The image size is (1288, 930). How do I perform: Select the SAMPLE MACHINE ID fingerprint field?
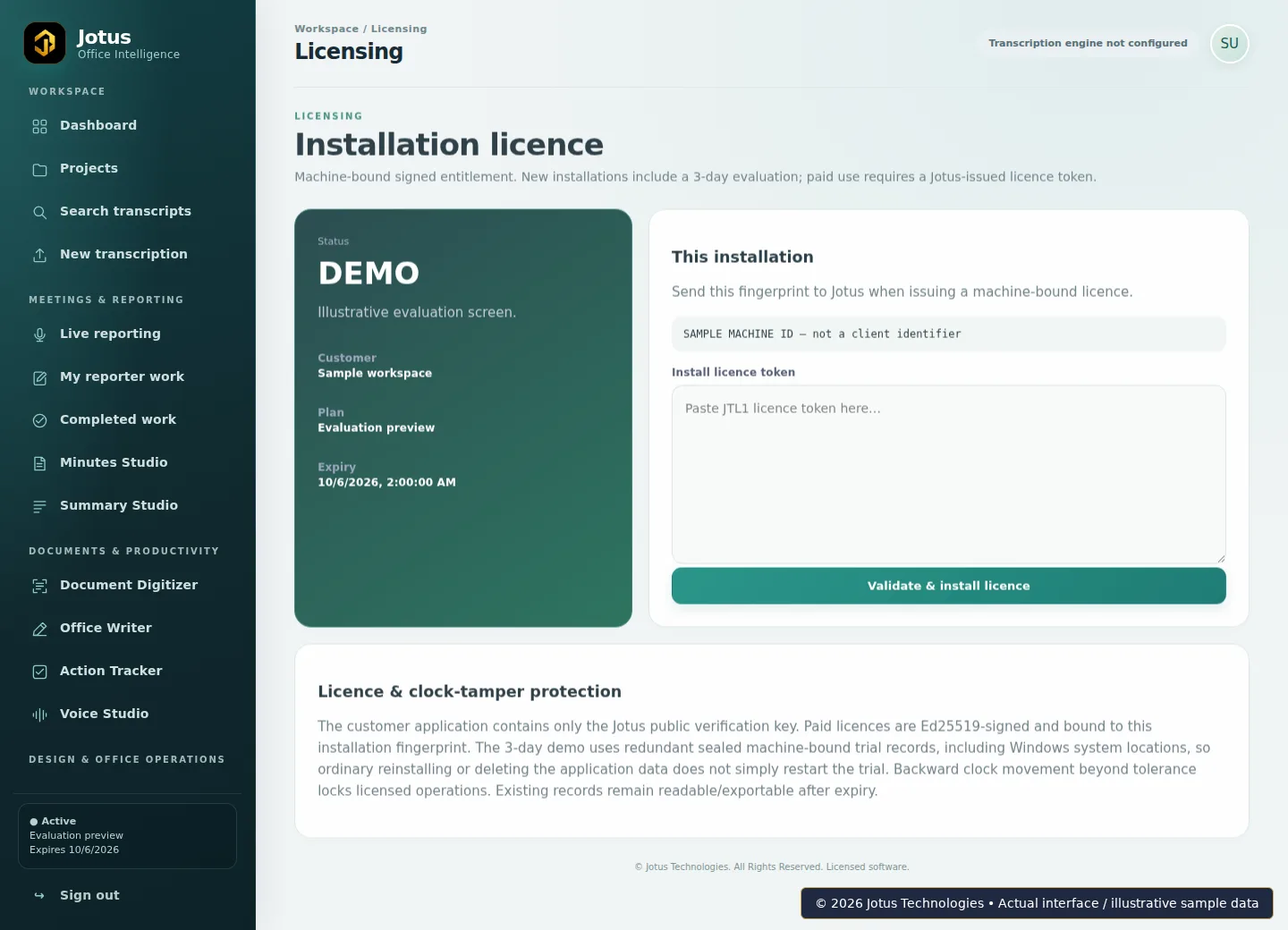pyautogui.click(x=948, y=334)
